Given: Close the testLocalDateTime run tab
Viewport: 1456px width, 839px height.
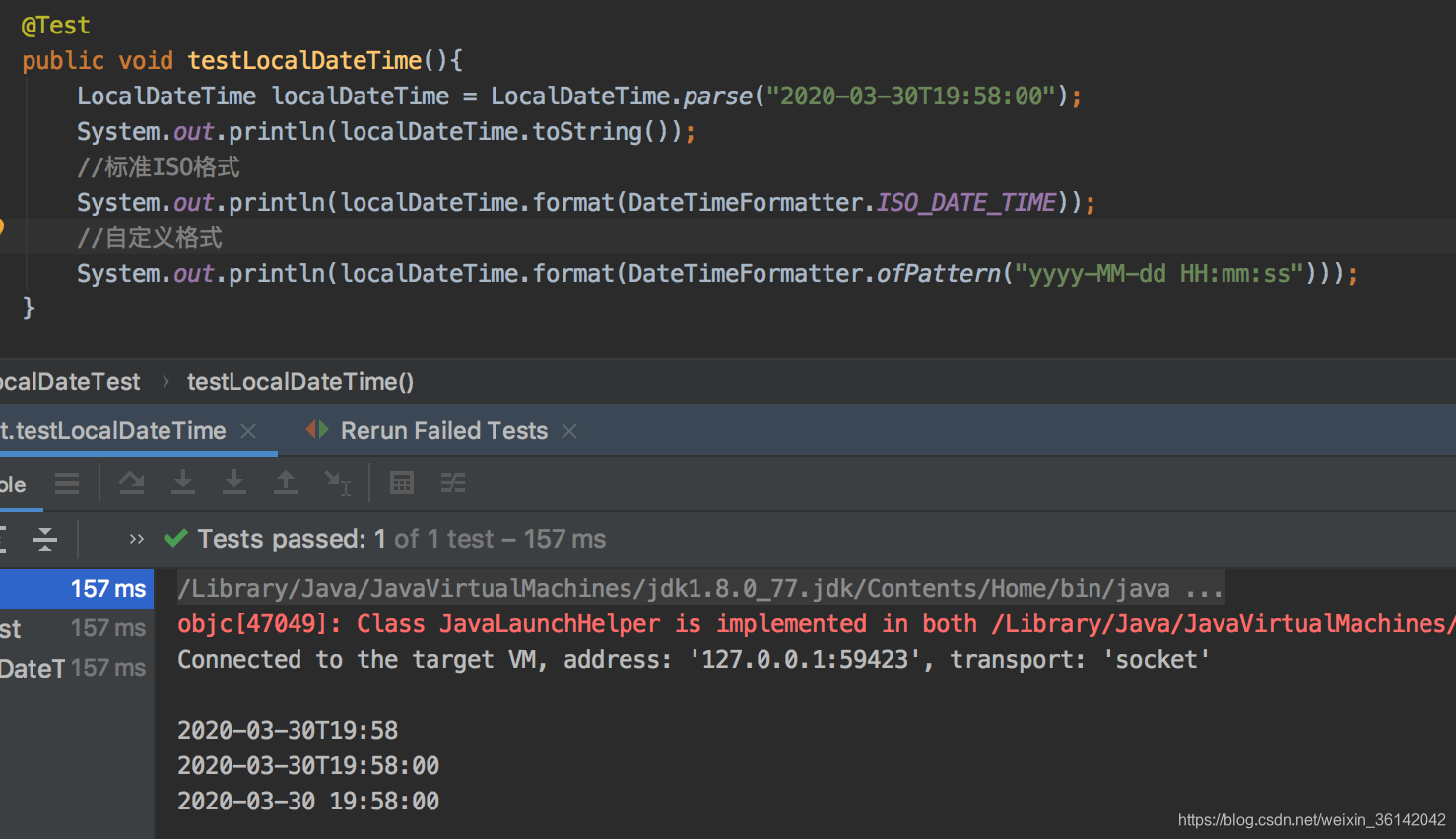Looking at the screenshot, I should click(248, 431).
